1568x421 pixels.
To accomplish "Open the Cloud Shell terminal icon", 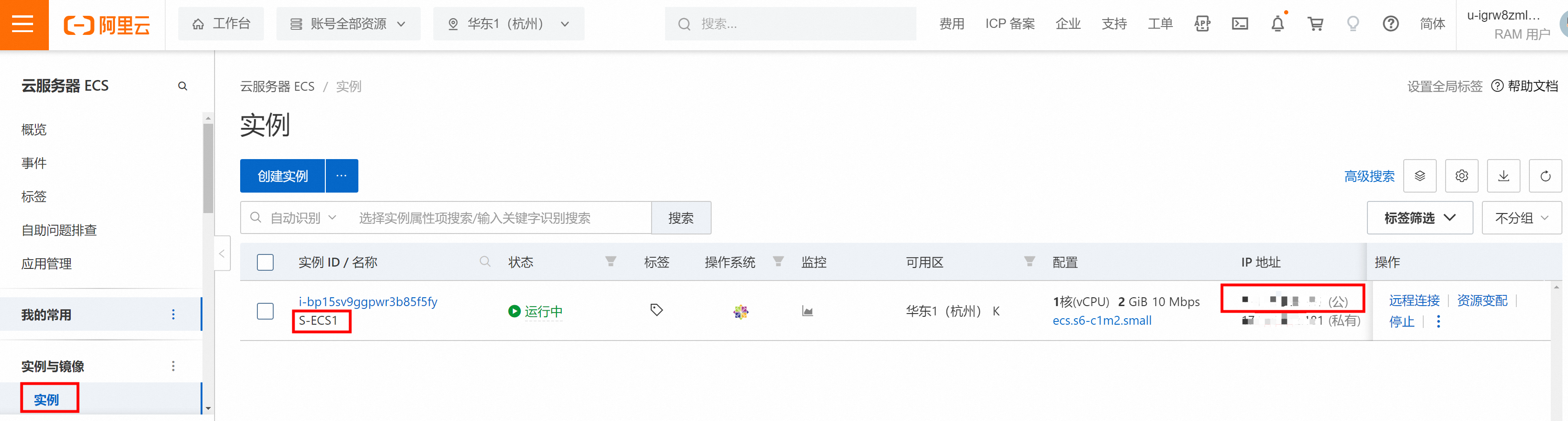I will pyautogui.click(x=1239, y=24).
